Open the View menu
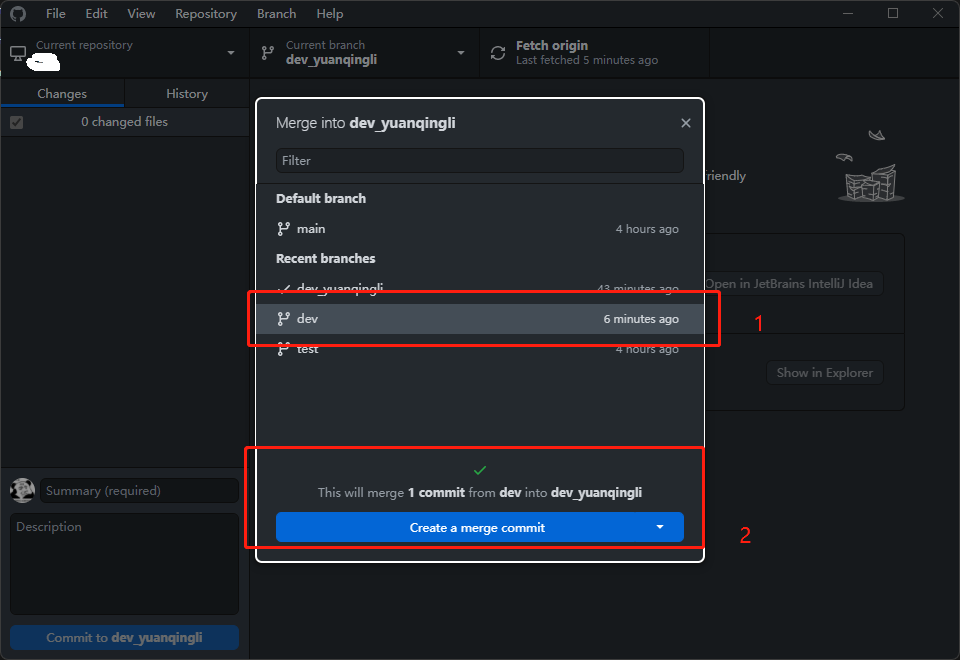This screenshot has height=660, width=960. 141,13
